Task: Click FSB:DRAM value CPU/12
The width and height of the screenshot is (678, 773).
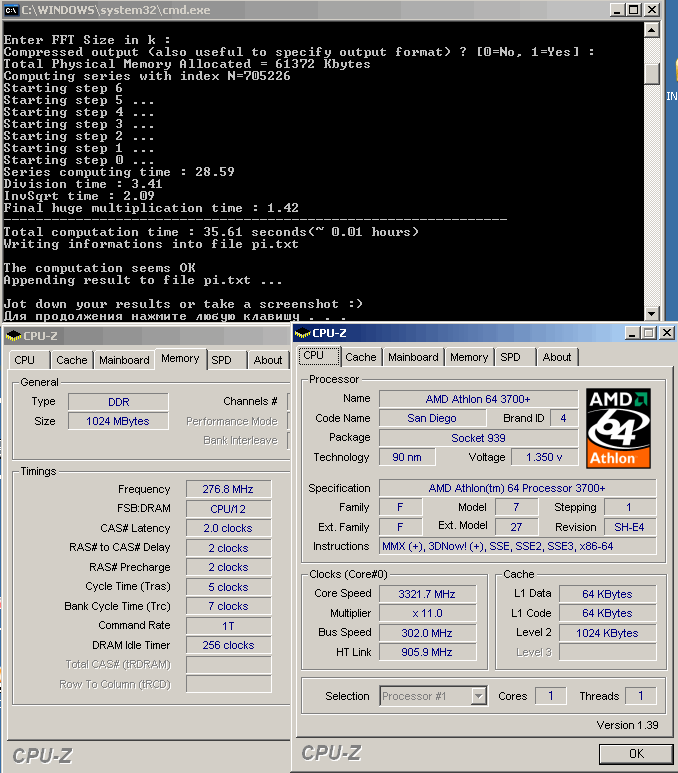Action: (228, 509)
